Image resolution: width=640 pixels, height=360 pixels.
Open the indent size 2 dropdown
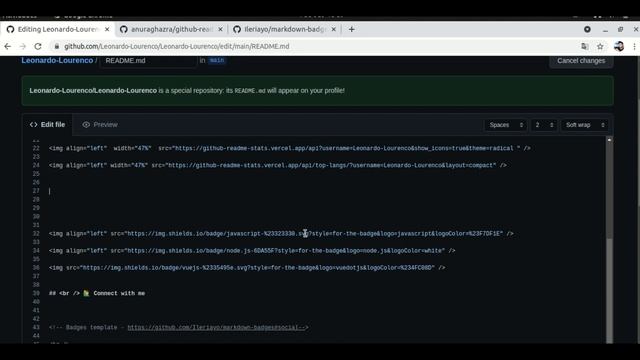click(544, 125)
